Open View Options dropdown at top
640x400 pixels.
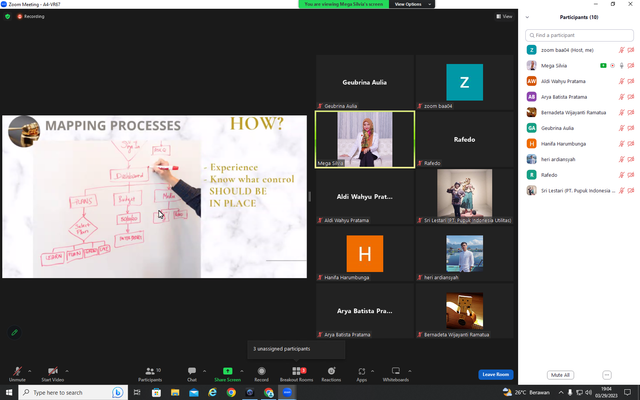pos(412,4)
